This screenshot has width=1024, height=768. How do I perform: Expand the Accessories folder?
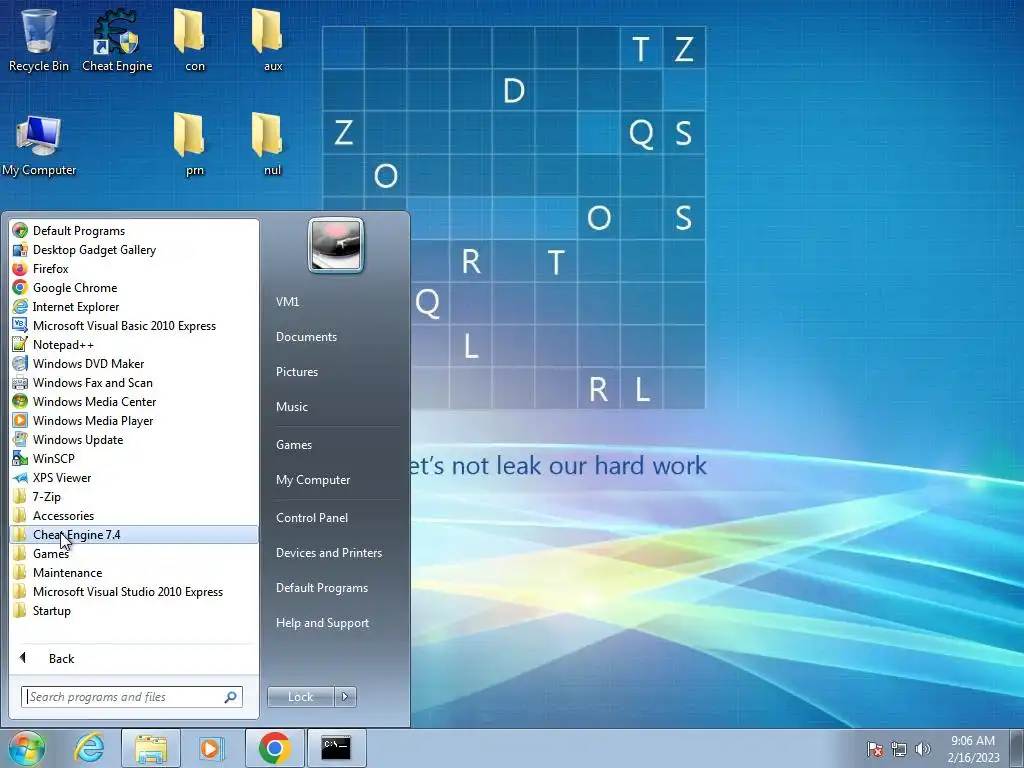point(134,515)
